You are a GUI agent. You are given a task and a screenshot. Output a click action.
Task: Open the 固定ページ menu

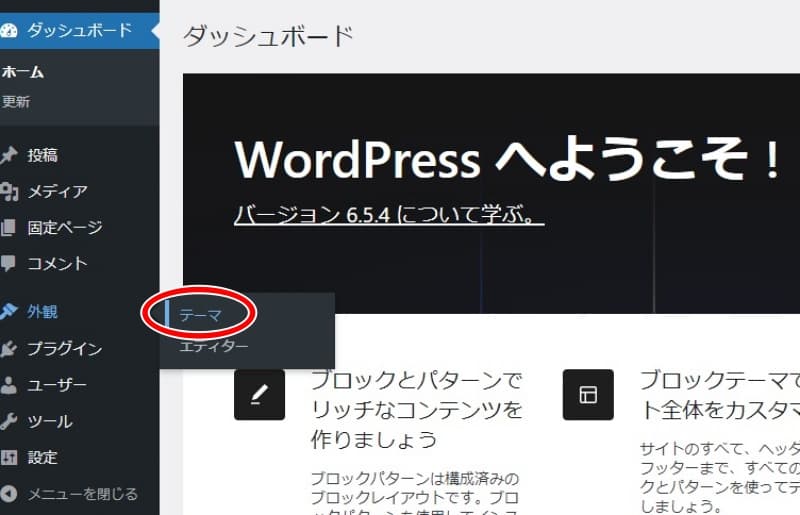[x=65, y=228]
